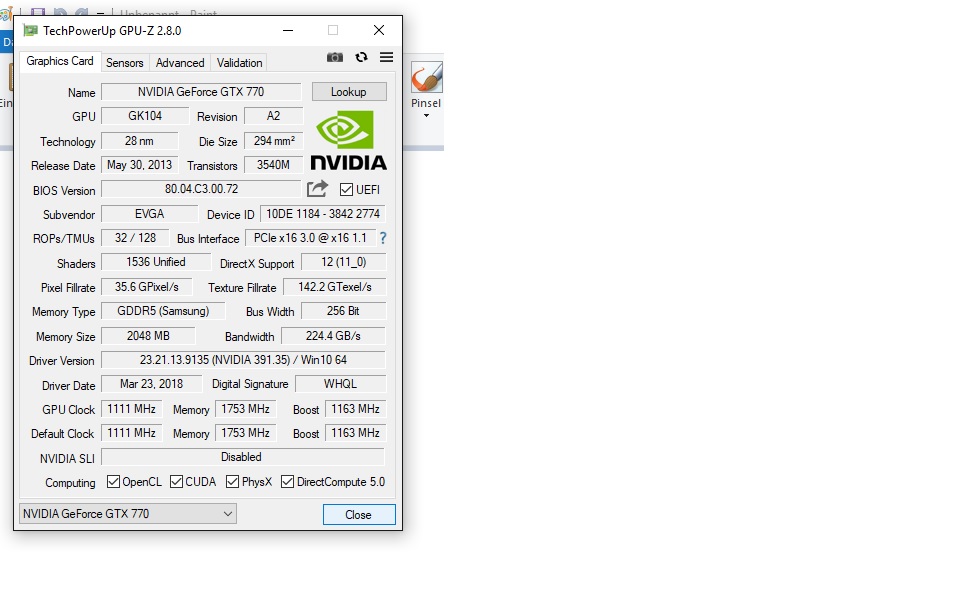Toggle the UEFI checkbox
The height and width of the screenshot is (592, 960).
[x=347, y=190]
